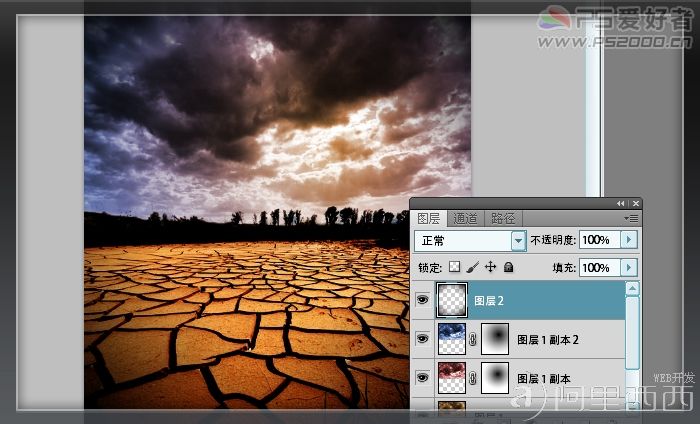700x424 pixels.
Task: Open the layers panel options menu icon
Action: pos(631,218)
